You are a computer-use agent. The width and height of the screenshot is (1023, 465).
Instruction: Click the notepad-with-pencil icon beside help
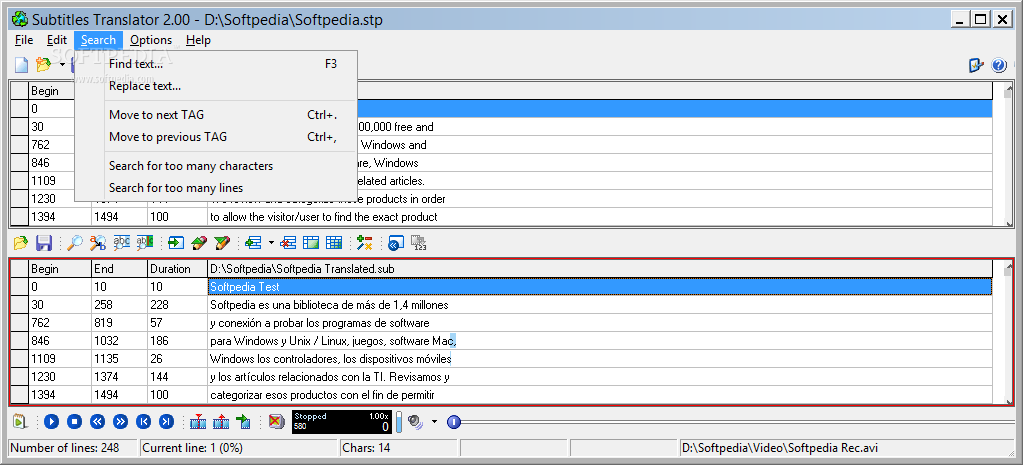point(976,65)
